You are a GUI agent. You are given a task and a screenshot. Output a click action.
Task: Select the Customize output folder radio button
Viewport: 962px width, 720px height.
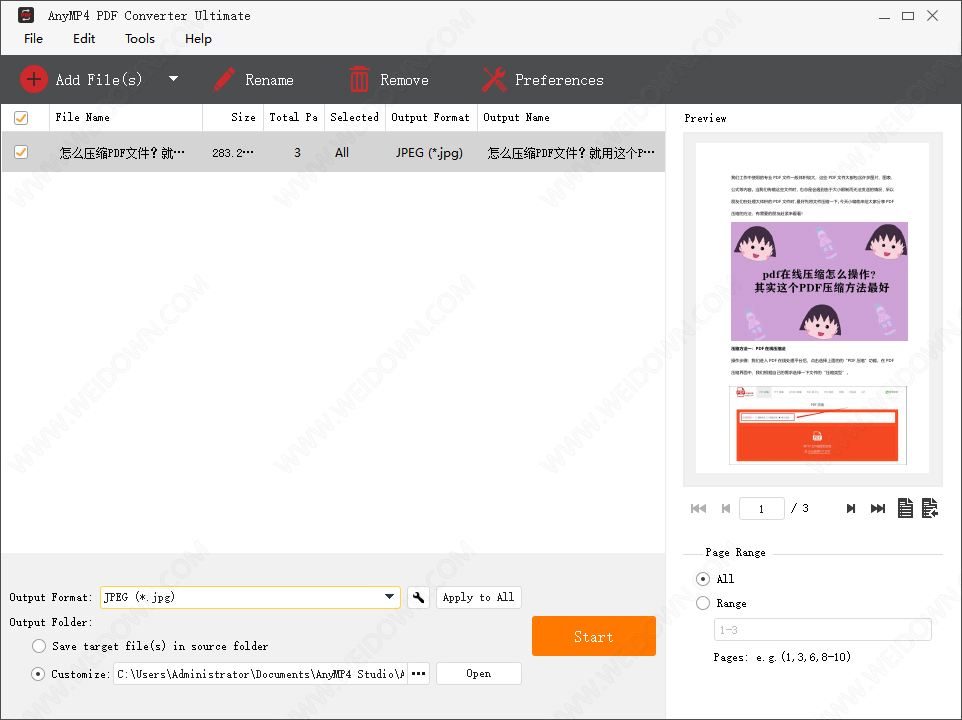pyautogui.click(x=38, y=674)
